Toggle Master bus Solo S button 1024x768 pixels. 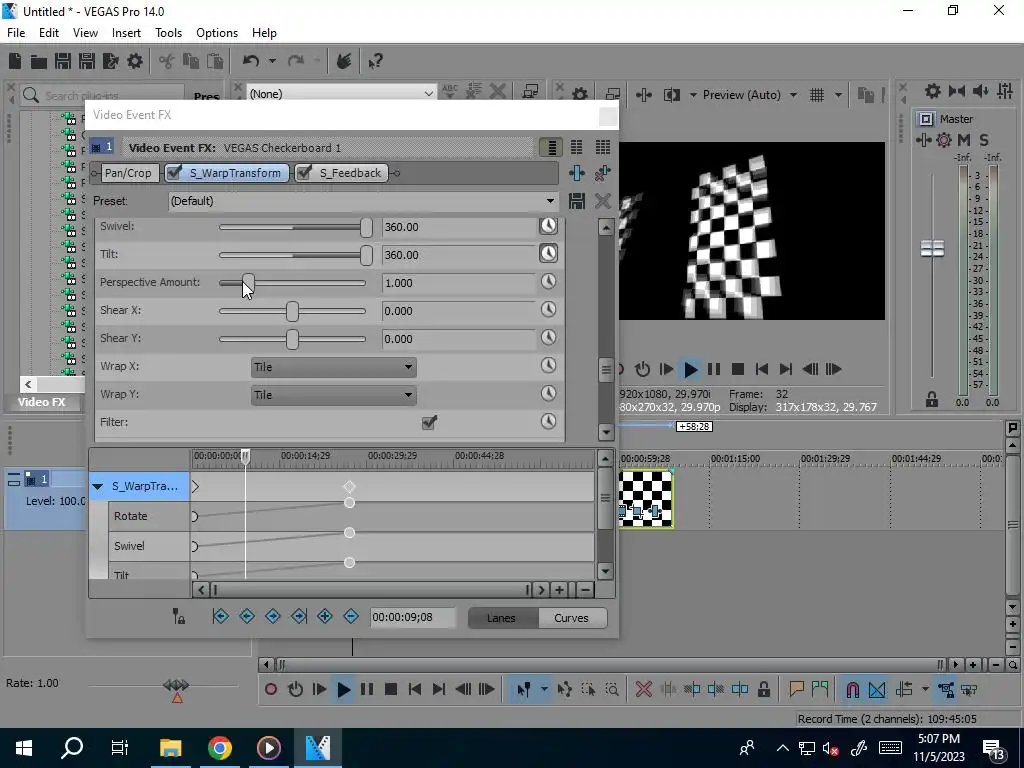[x=984, y=140]
